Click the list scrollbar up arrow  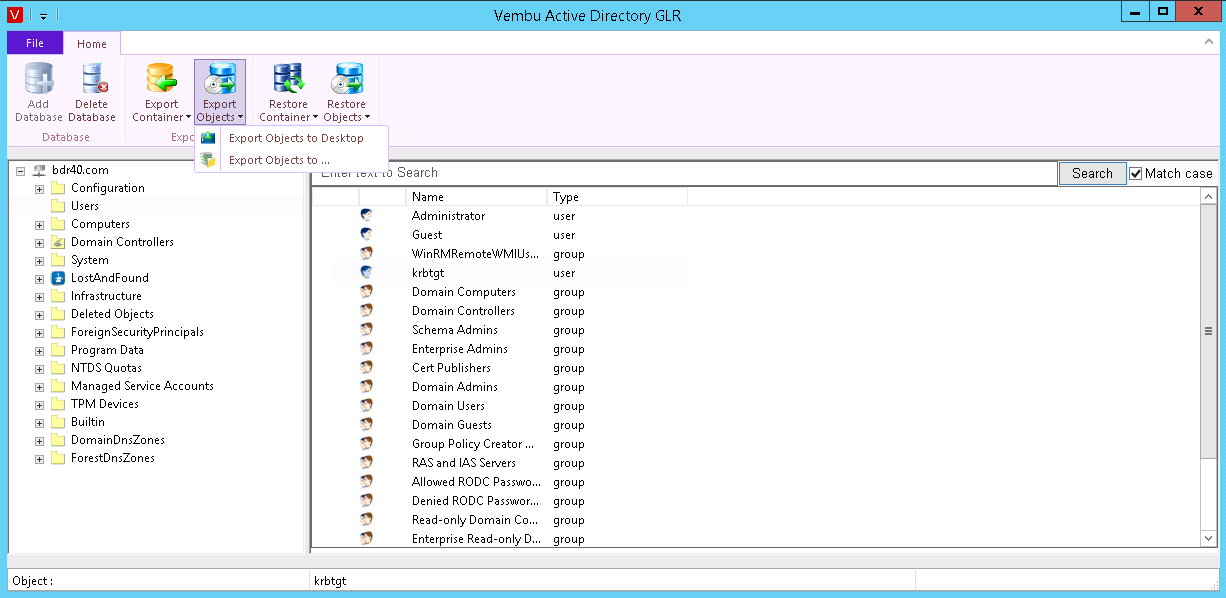pos(1209,197)
